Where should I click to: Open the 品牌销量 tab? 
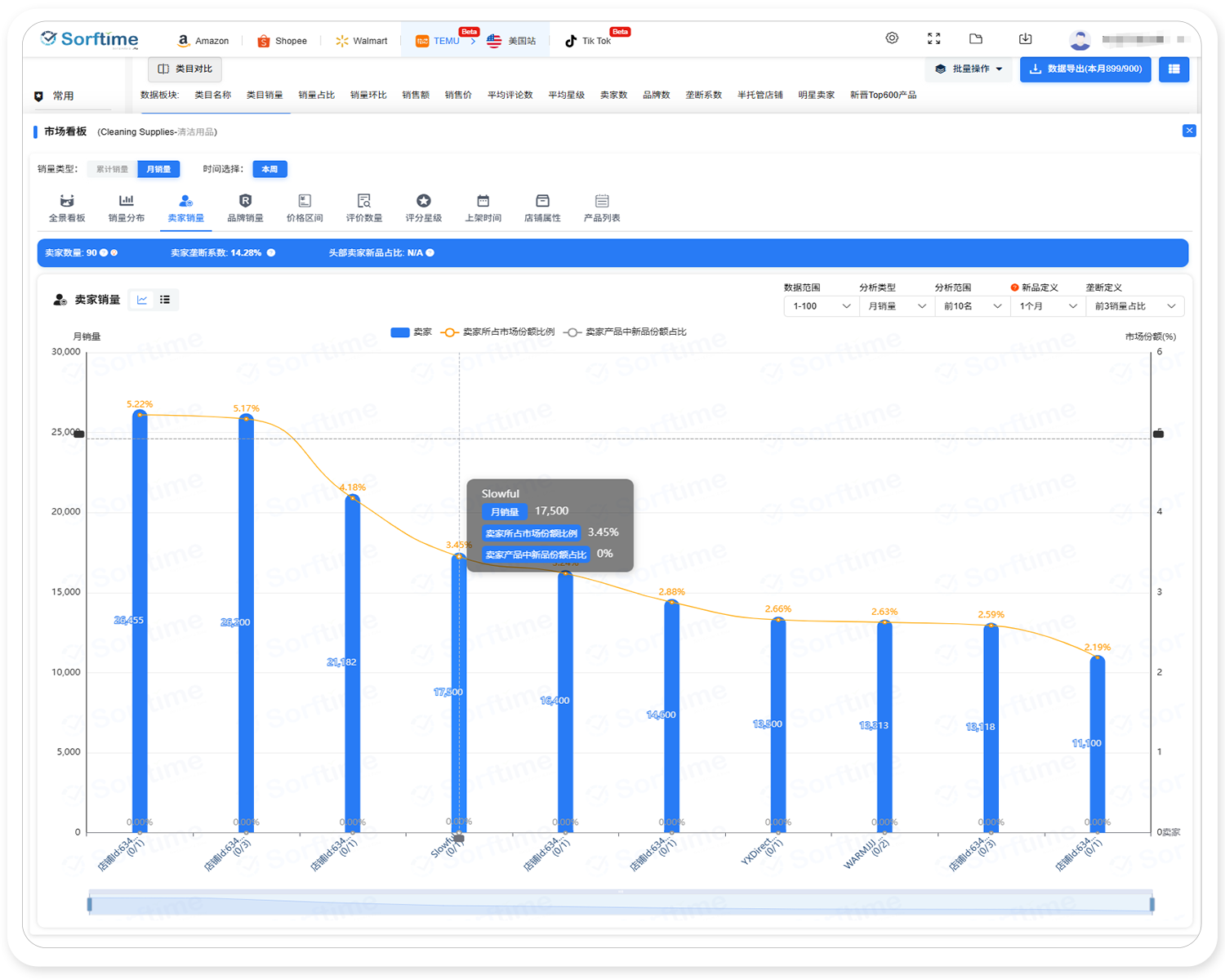(x=245, y=207)
